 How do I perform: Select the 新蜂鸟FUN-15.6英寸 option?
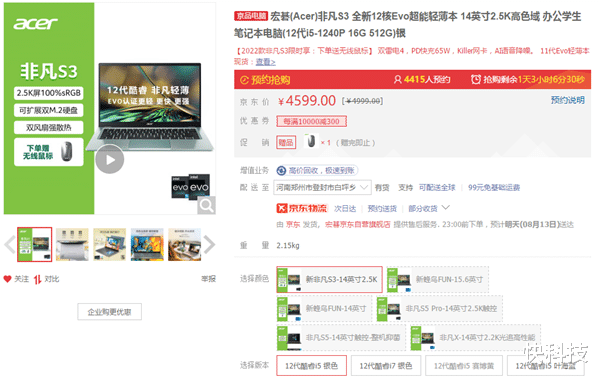(x=437, y=280)
